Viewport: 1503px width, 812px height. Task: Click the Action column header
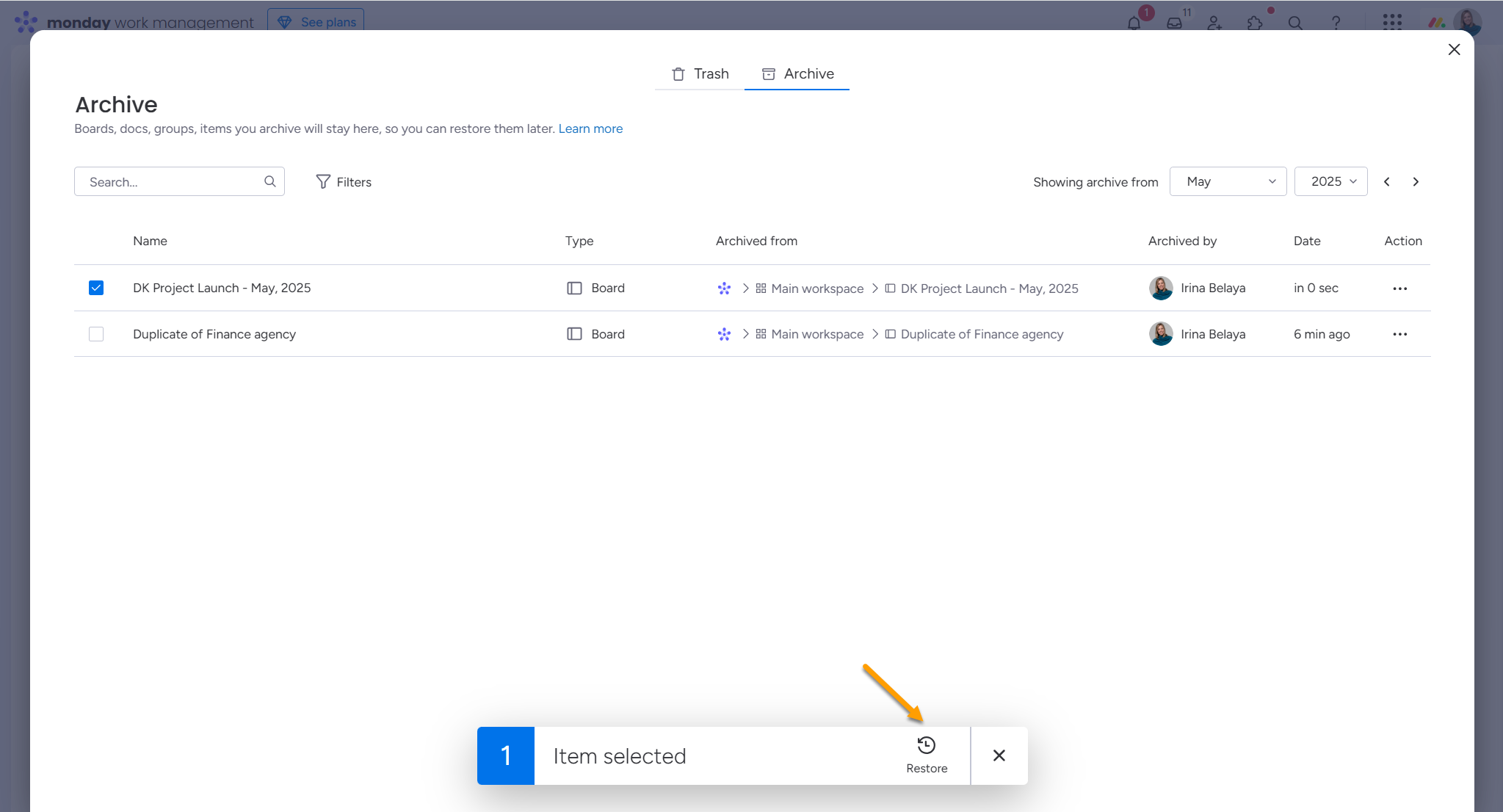(x=1403, y=241)
